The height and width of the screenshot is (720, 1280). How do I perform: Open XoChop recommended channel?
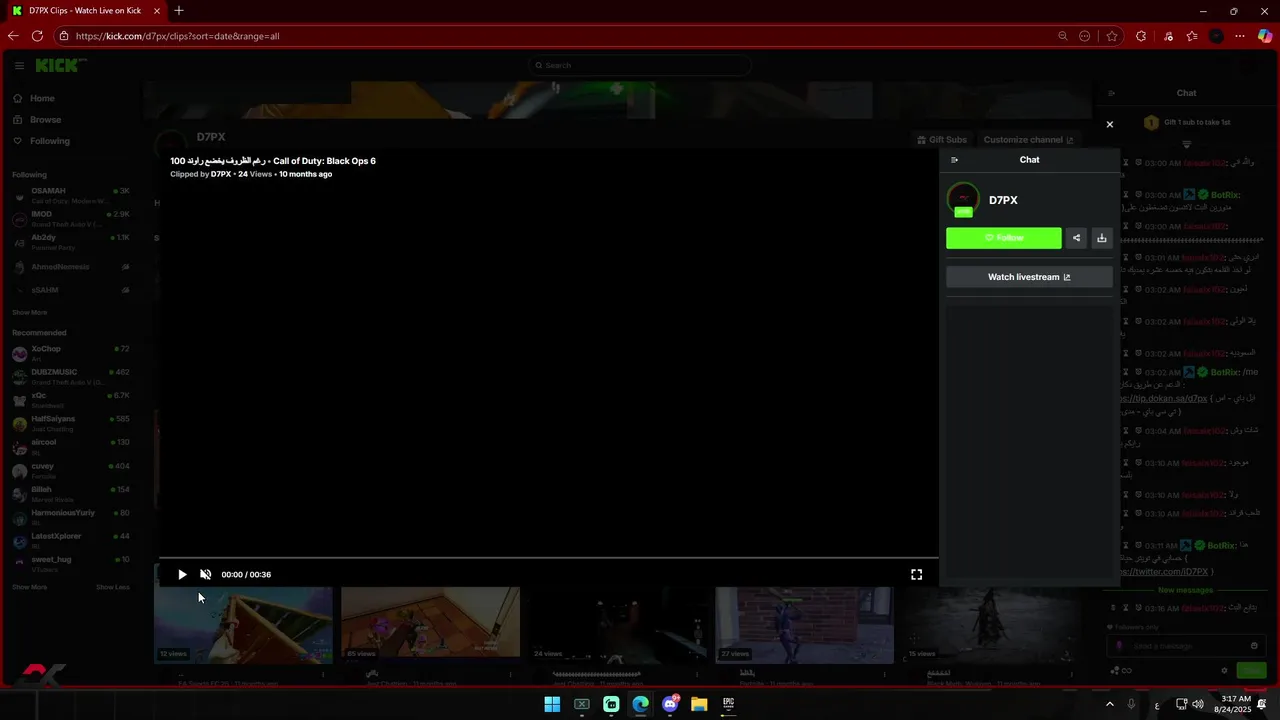coord(71,353)
